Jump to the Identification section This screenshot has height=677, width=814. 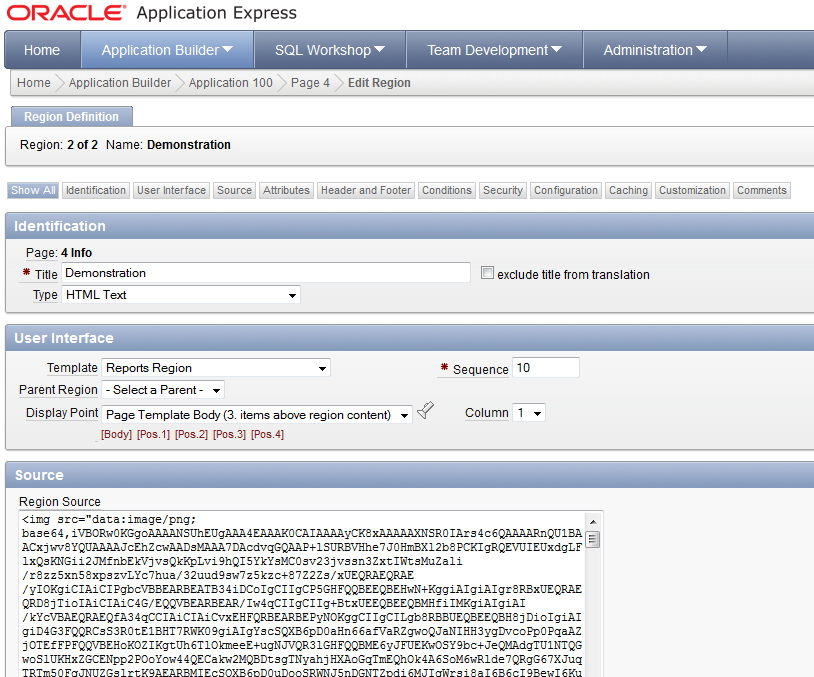point(96,191)
